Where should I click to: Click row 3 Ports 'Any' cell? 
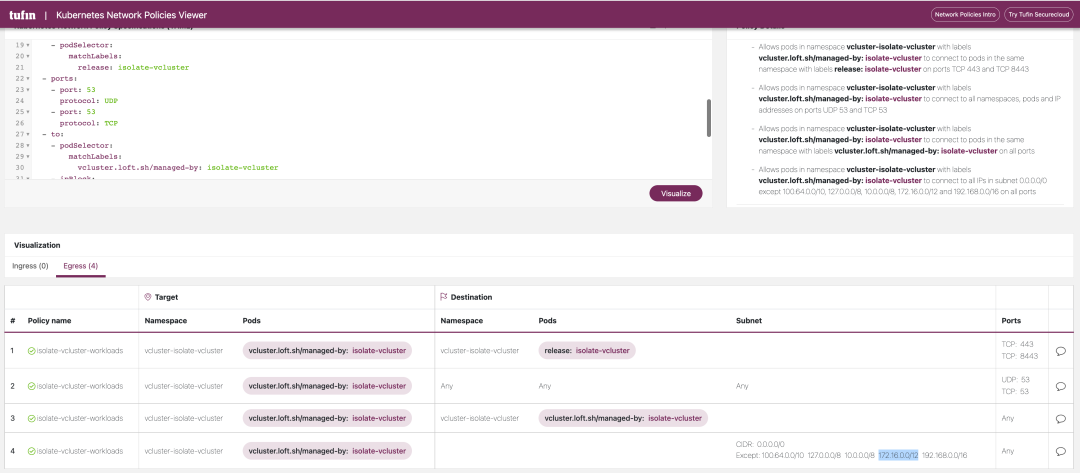pos(1008,418)
